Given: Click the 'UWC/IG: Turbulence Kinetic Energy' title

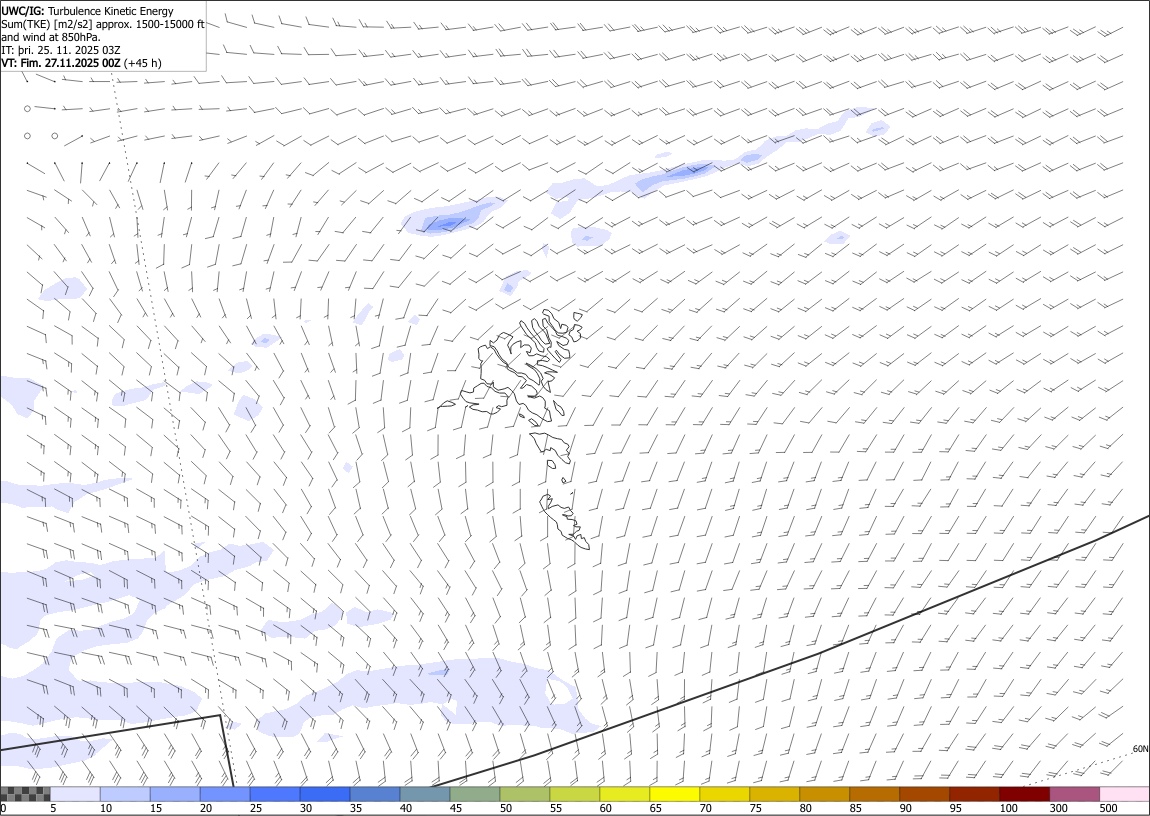Looking at the screenshot, I should (88, 11).
